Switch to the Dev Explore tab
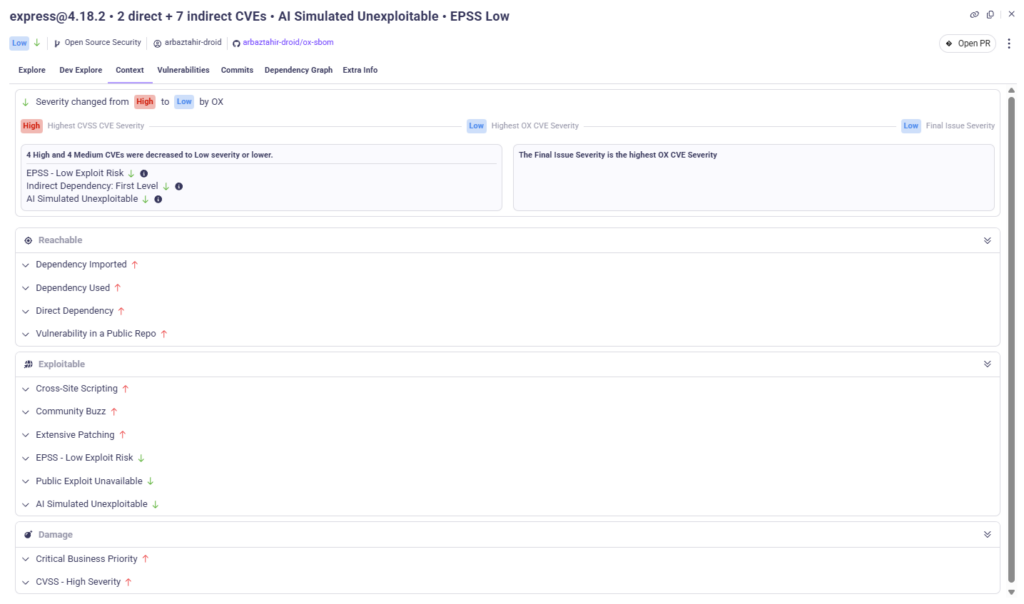Viewport: 1024px width, 604px height. click(x=80, y=70)
